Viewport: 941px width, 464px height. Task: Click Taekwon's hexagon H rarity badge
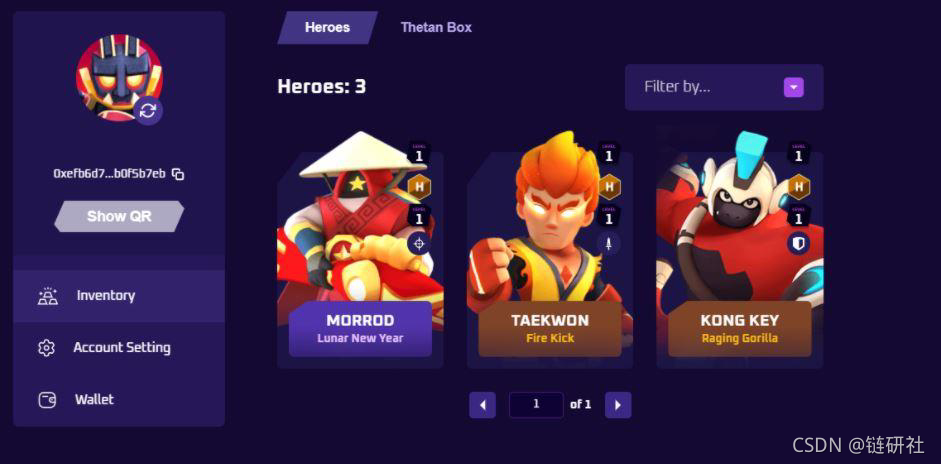(609, 187)
